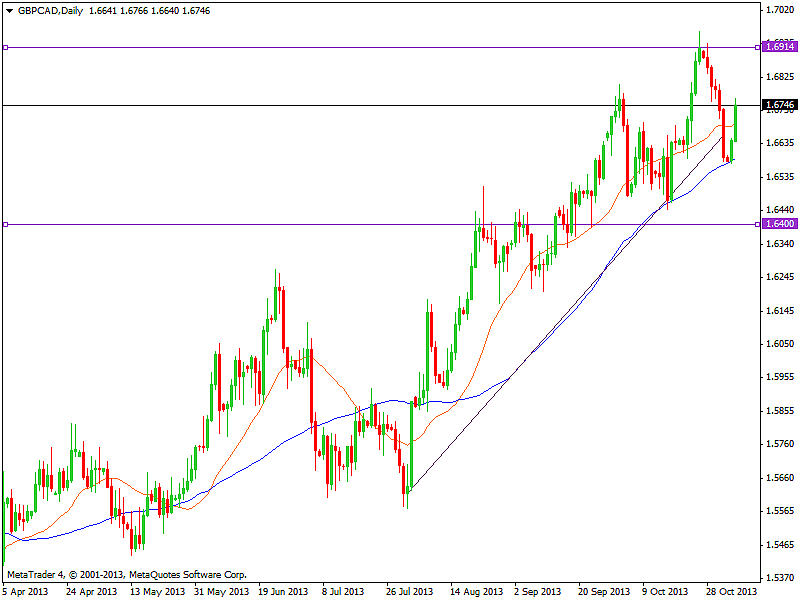Select the left handle of the 1.6400 line
Viewport: 800px width, 600px height.
(5, 224)
